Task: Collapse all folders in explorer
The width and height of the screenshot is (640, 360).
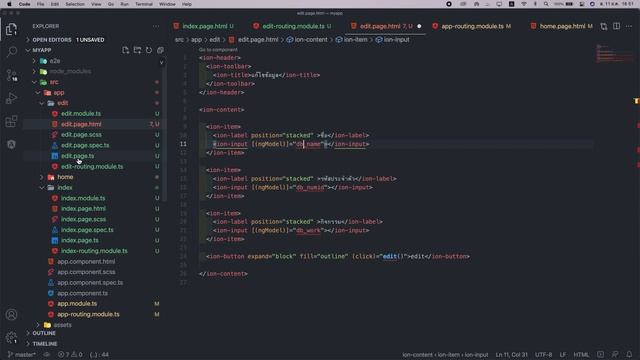Action: click(160, 50)
